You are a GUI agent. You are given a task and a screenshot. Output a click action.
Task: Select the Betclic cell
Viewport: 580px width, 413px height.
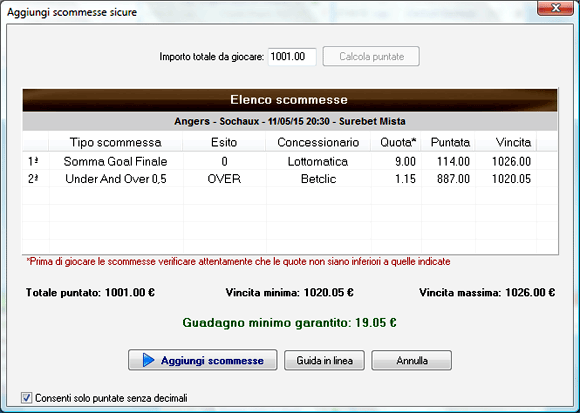pos(318,179)
